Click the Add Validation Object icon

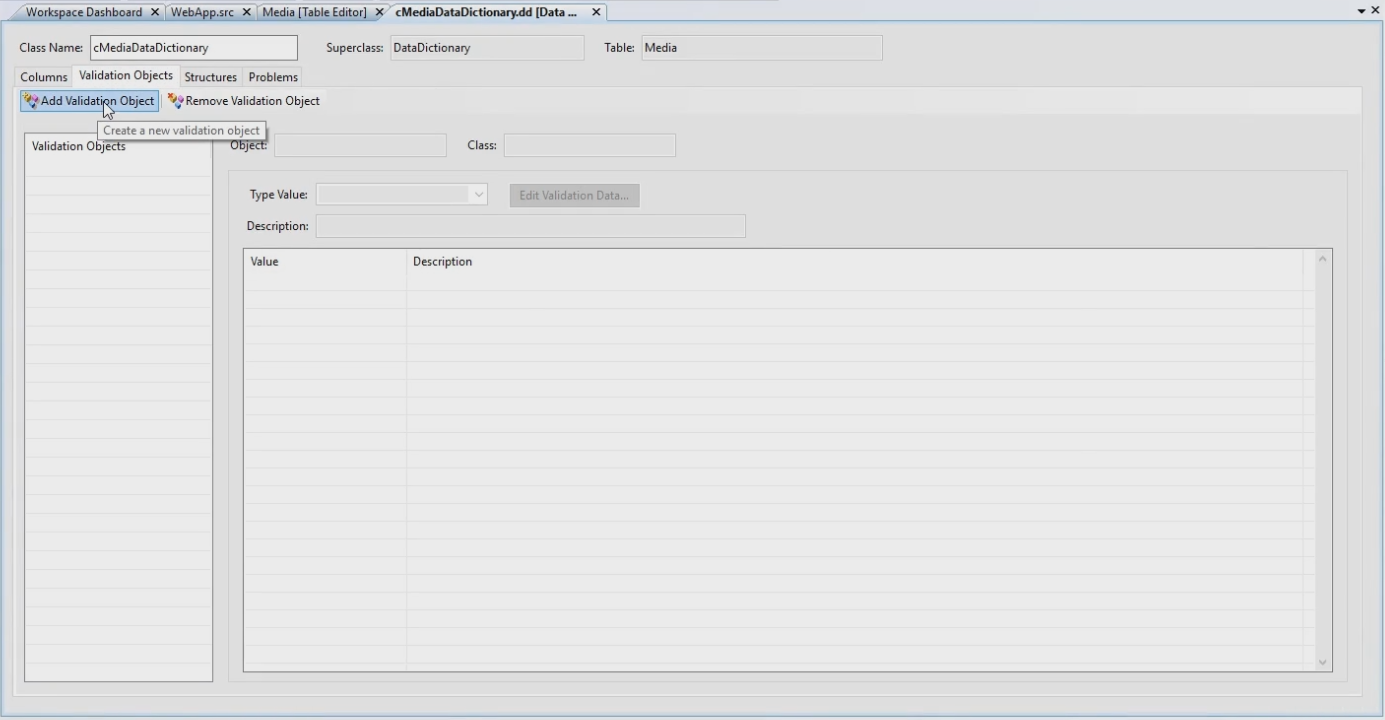[x=31, y=101]
